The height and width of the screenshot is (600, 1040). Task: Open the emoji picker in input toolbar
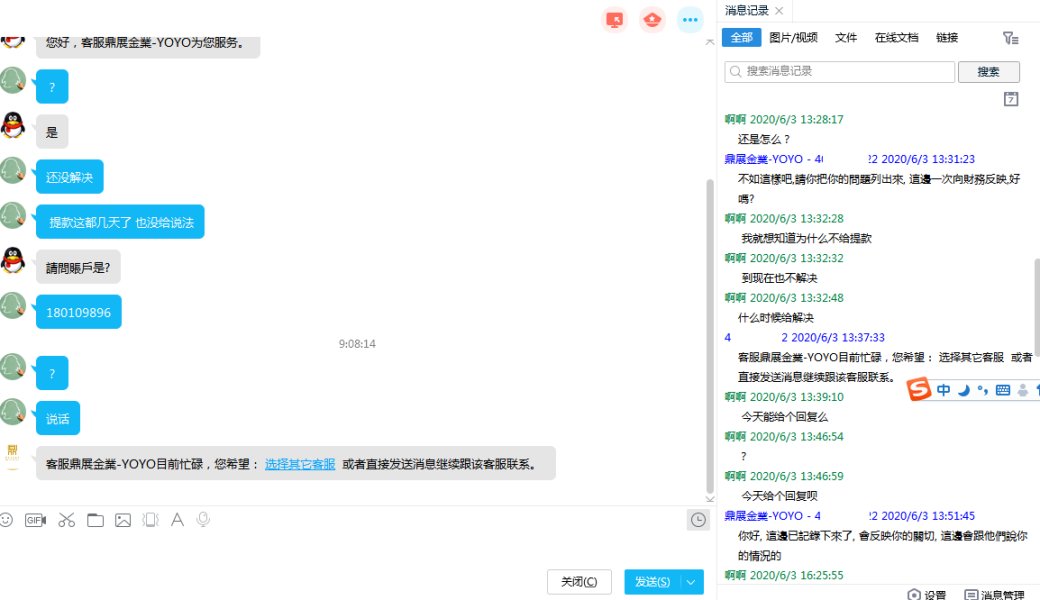[6, 520]
